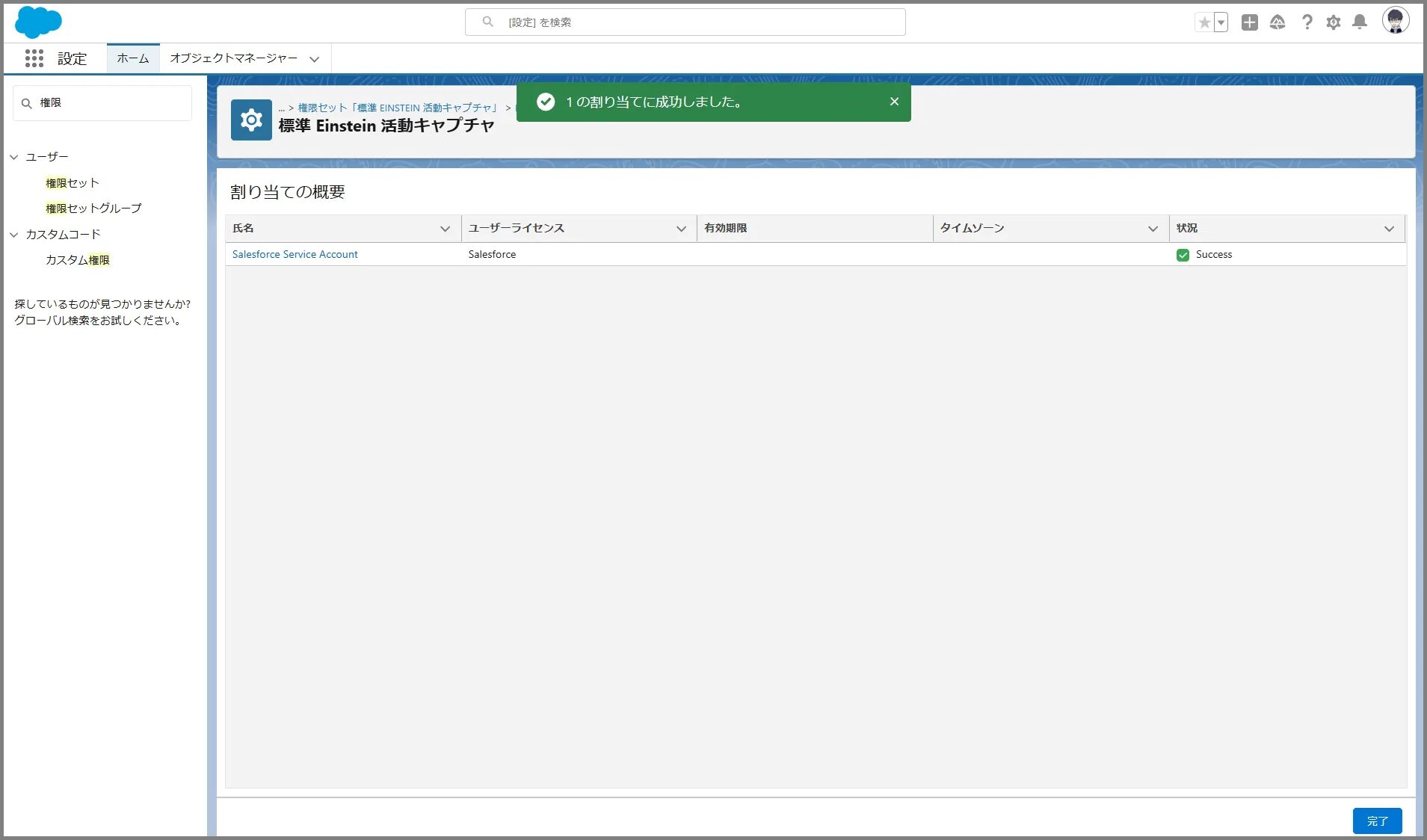Screen dimensions: 1427x840
Task: Click the favorites star icon
Action: click(x=1203, y=22)
